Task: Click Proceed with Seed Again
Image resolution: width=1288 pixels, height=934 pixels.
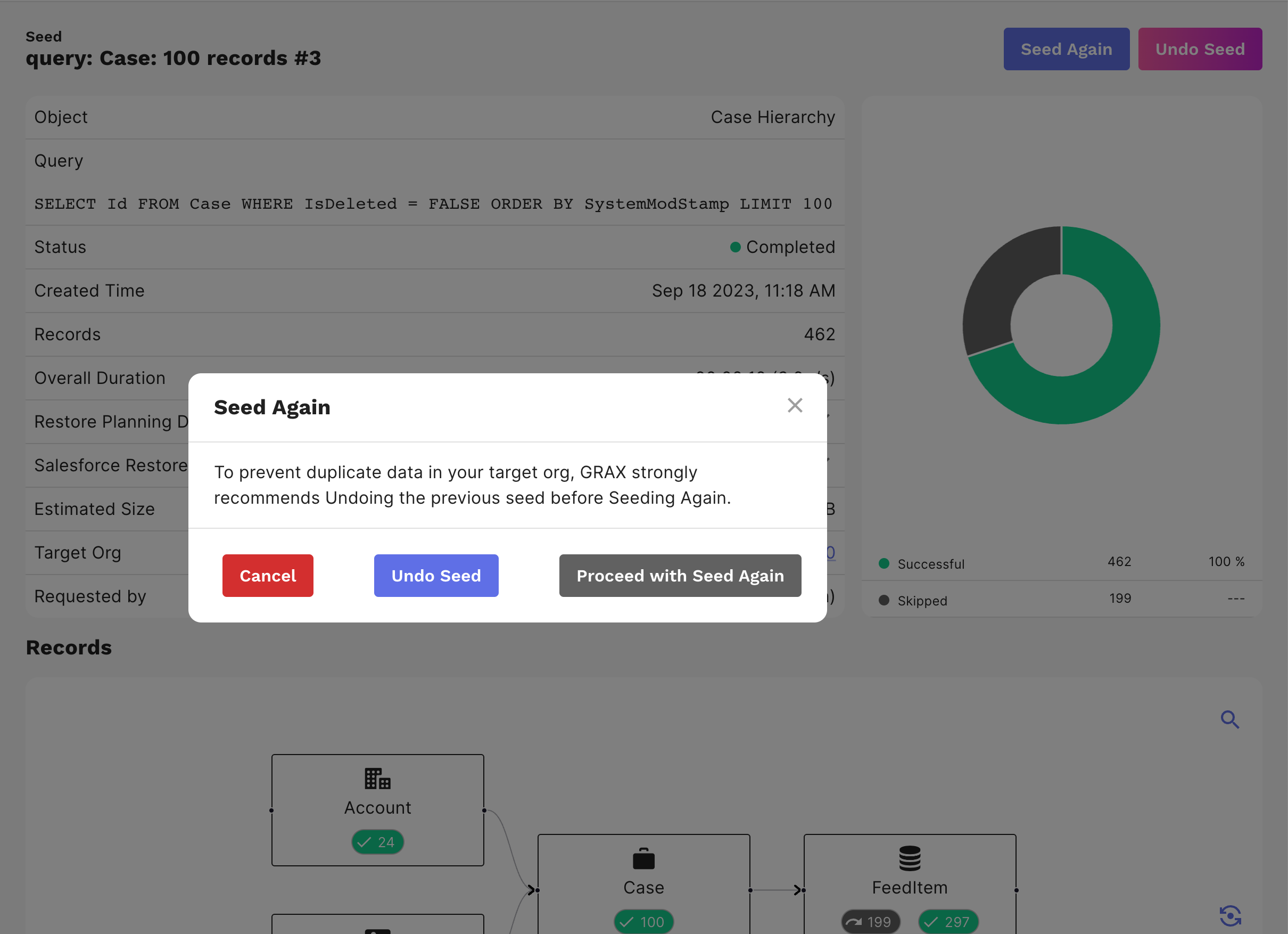Action: pos(680,576)
